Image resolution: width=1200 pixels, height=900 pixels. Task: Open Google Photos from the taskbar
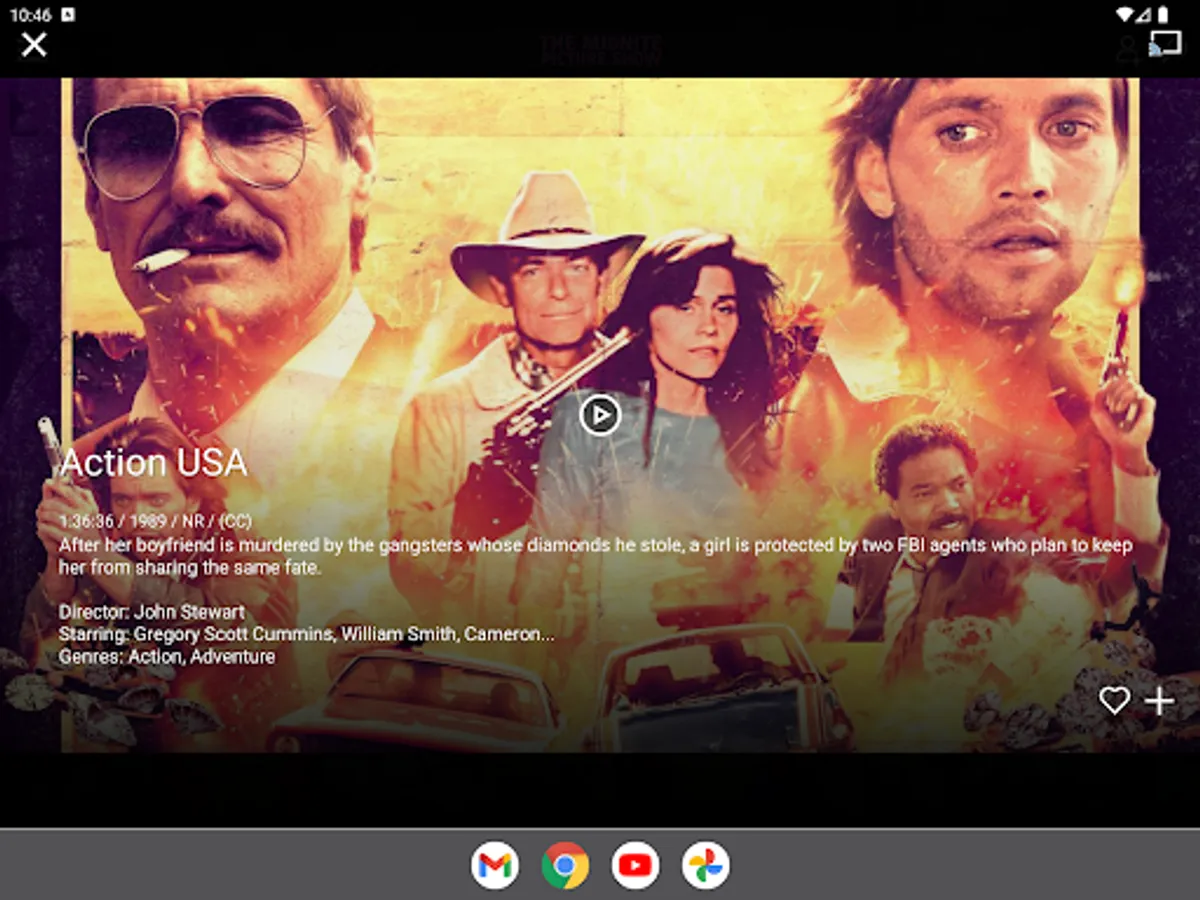tap(705, 865)
